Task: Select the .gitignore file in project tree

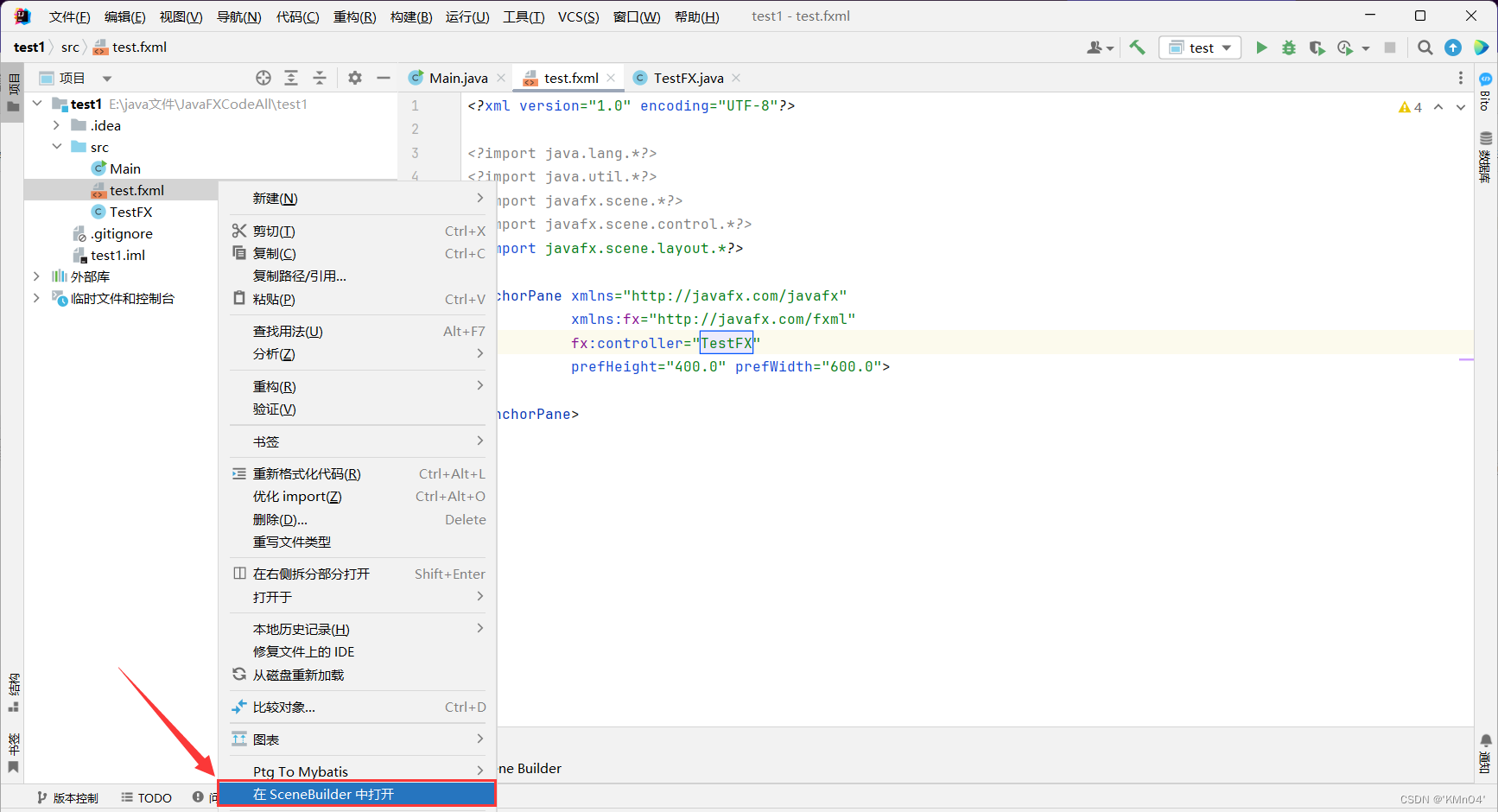Action: click(122, 233)
